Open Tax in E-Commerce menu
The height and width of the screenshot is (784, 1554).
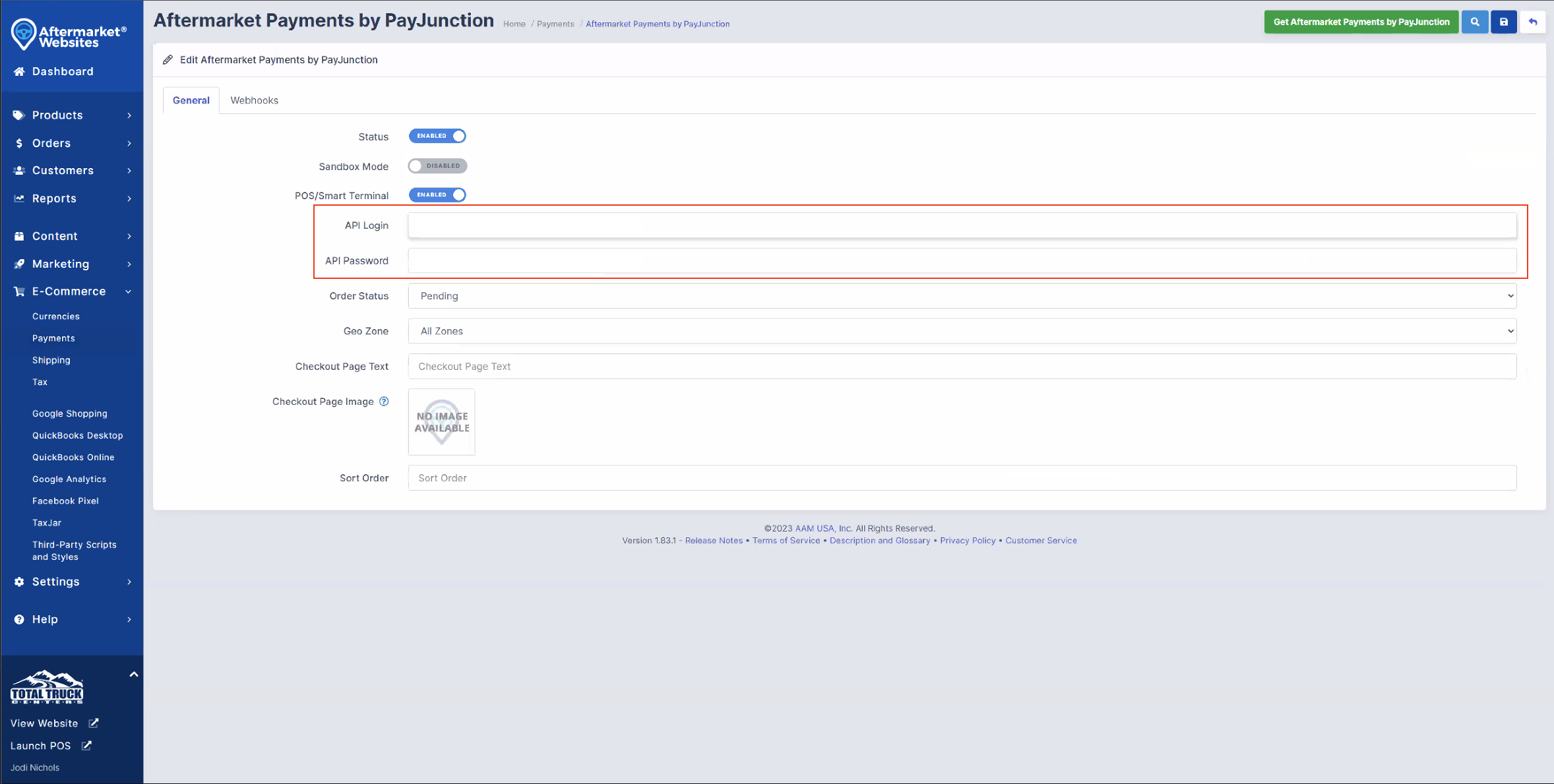click(40, 382)
